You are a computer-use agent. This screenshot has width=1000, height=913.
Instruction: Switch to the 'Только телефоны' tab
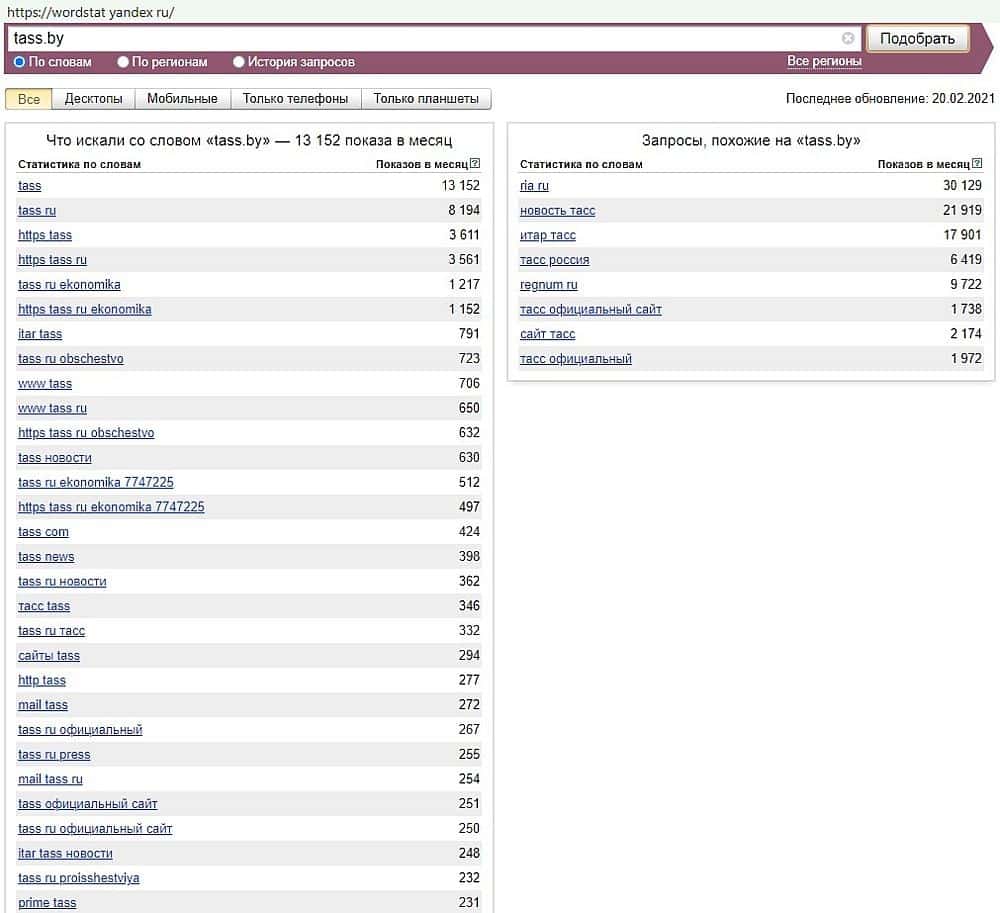(295, 99)
